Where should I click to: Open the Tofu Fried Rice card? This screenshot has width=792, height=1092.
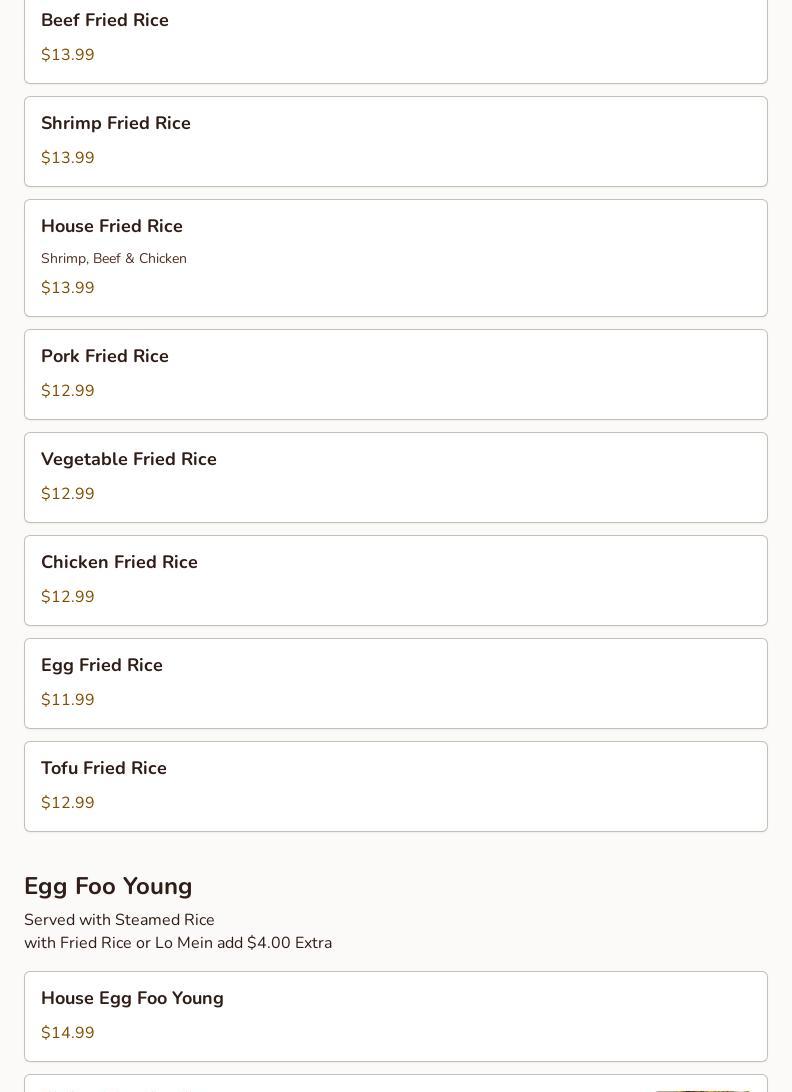(x=396, y=786)
